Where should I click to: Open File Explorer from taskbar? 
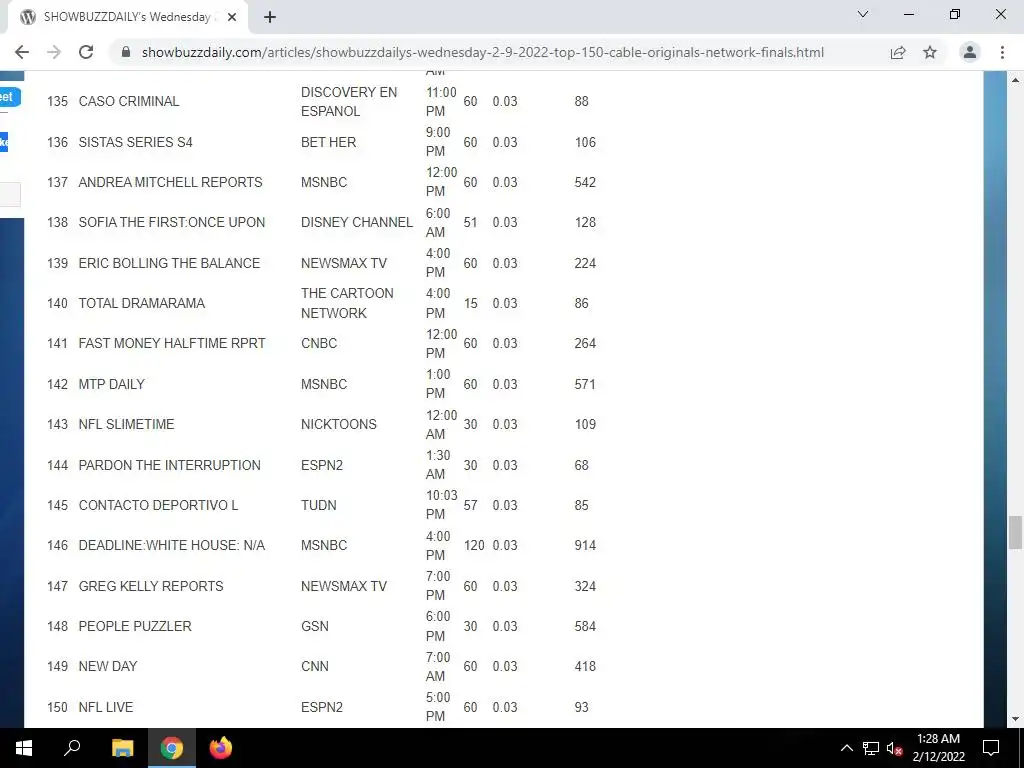click(x=122, y=748)
